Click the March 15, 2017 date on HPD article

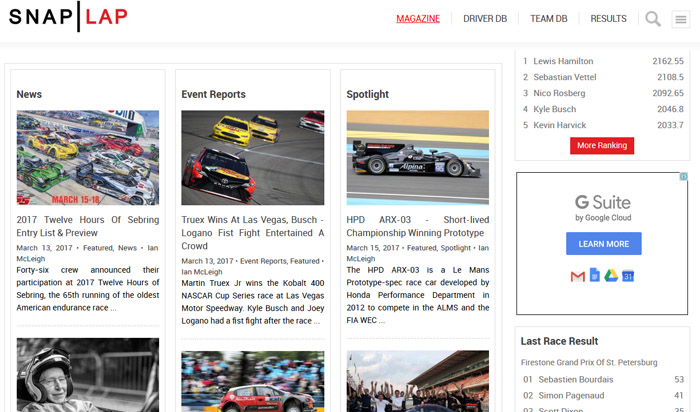click(x=373, y=248)
